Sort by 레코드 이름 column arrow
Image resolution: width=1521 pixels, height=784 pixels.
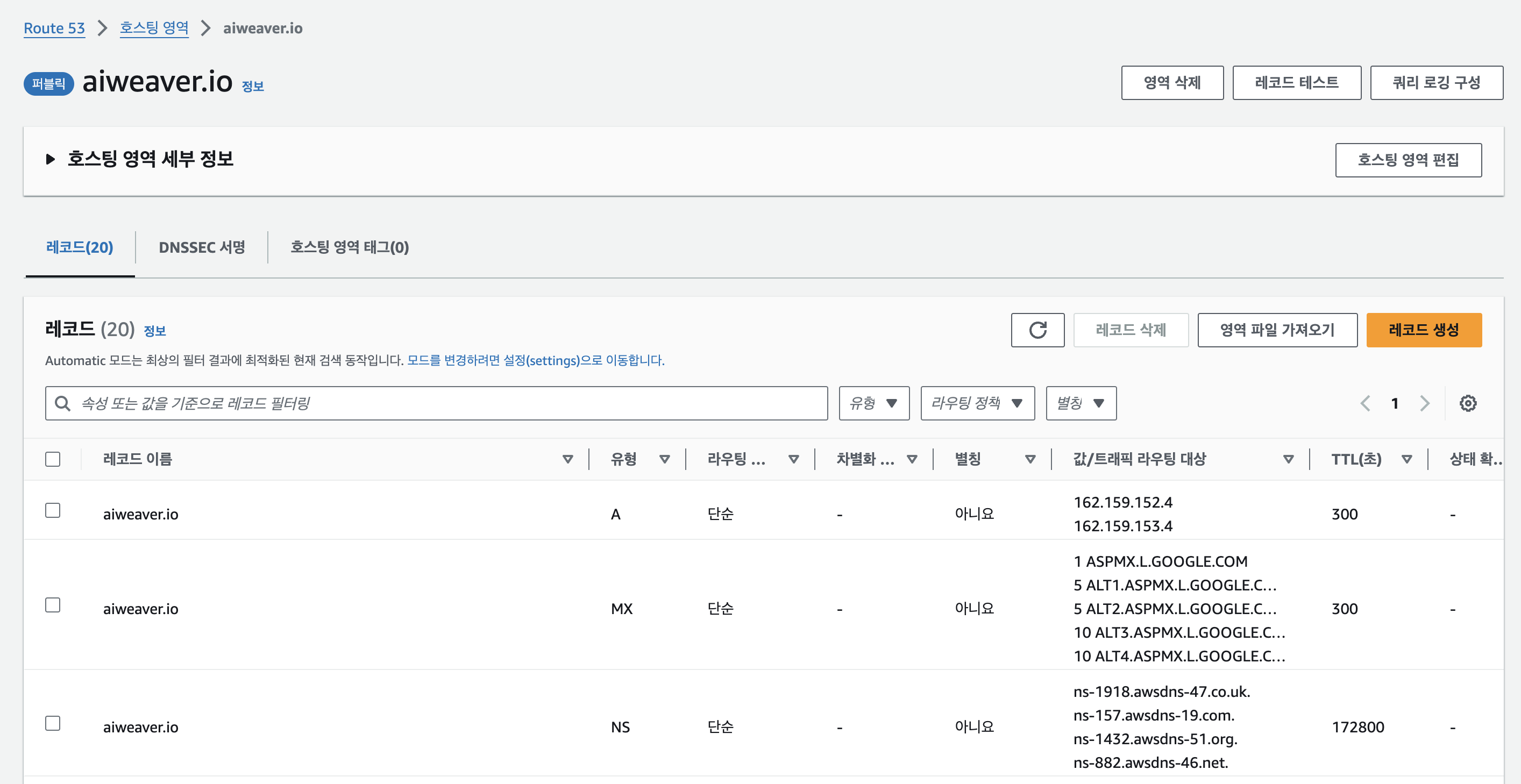coord(567,459)
